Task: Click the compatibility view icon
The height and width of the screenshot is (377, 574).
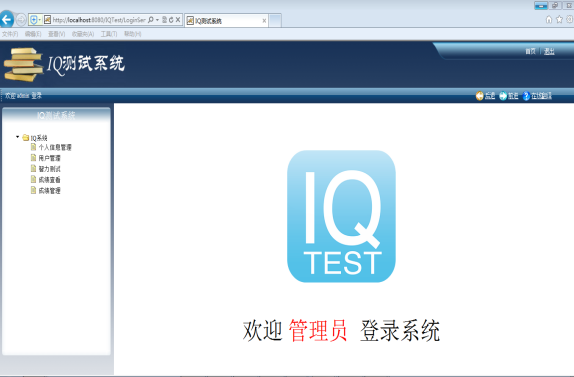Action: pyautogui.click(x=165, y=20)
